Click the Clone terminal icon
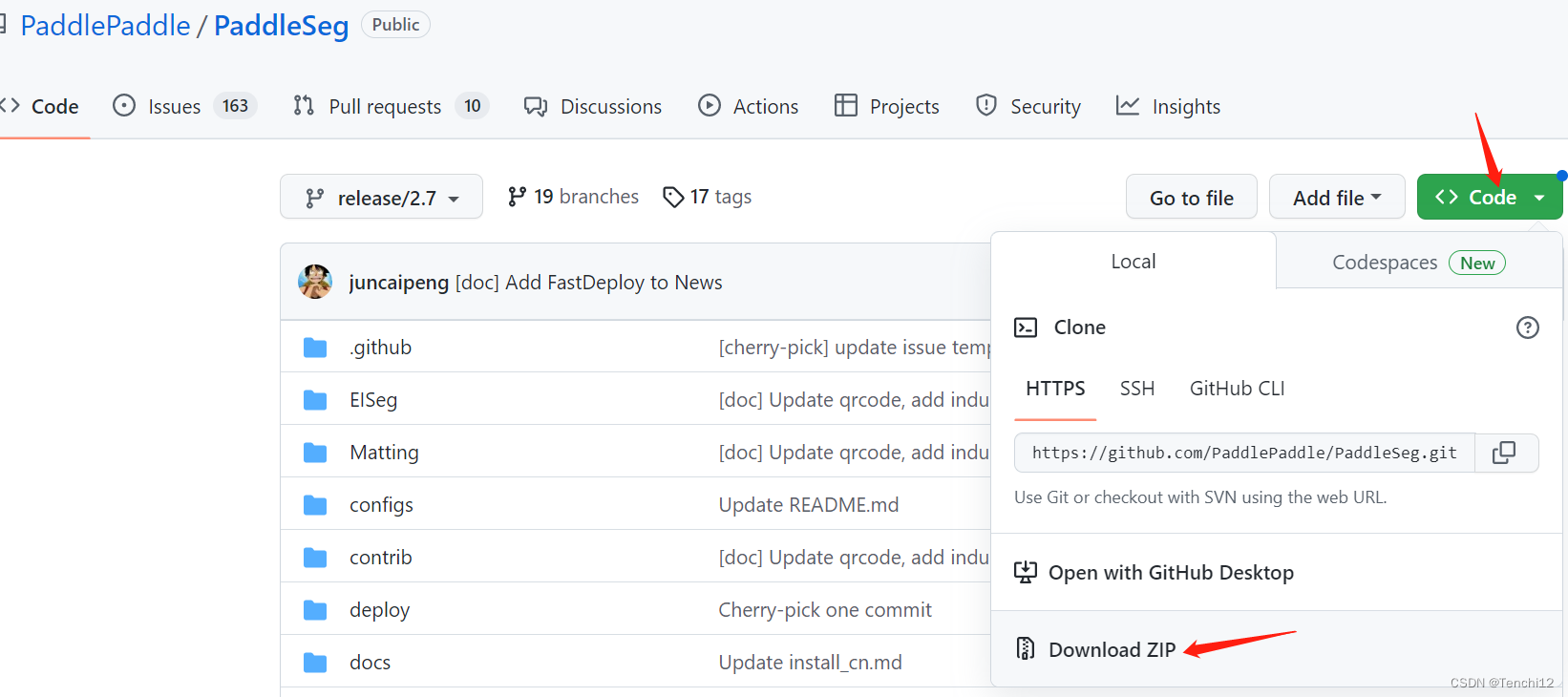Viewport: 1568px width, 697px height. tap(1026, 327)
